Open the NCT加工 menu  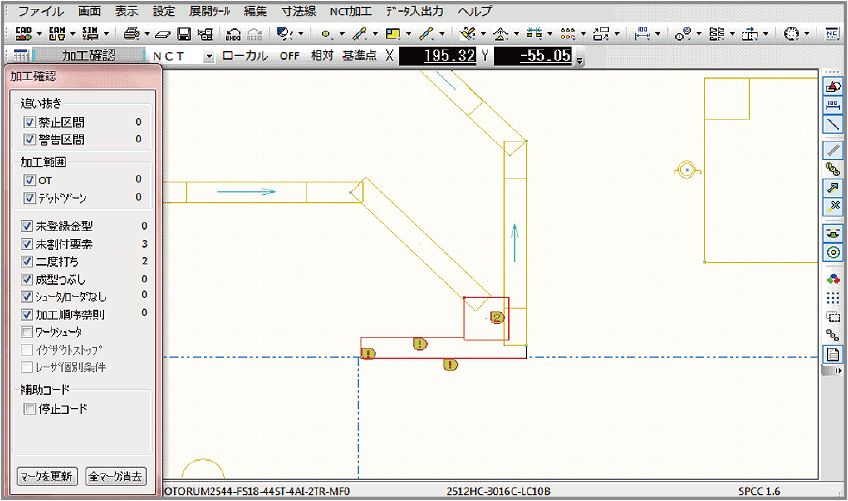(x=350, y=11)
